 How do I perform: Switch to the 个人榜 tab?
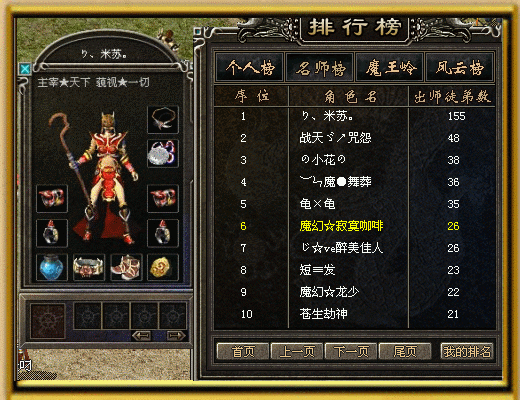[x=250, y=68]
